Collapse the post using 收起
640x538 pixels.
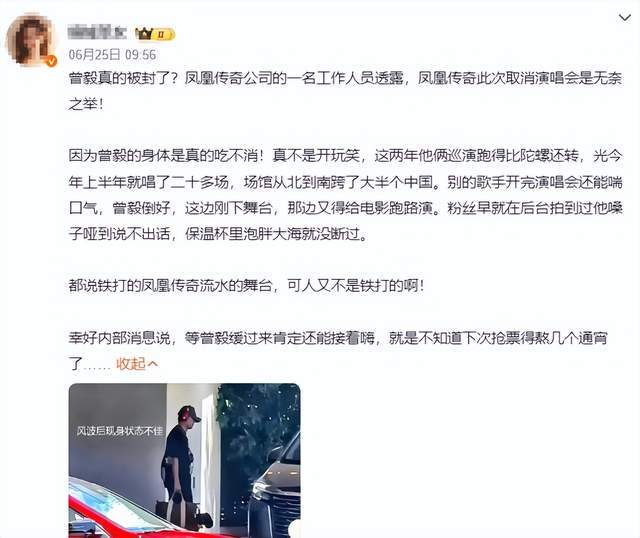pyautogui.click(x=131, y=363)
